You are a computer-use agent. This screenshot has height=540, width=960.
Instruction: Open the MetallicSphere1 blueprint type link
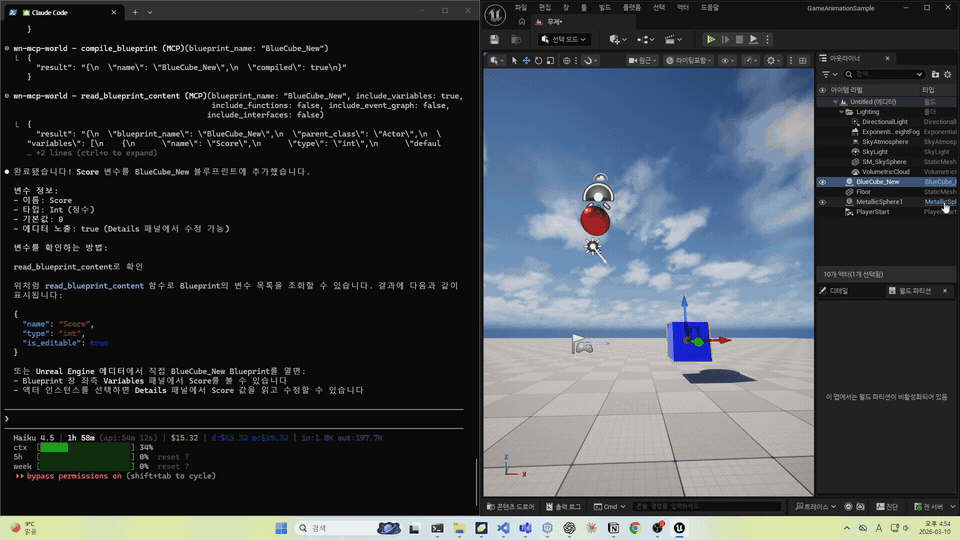pyautogui.click(x=940, y=202)
